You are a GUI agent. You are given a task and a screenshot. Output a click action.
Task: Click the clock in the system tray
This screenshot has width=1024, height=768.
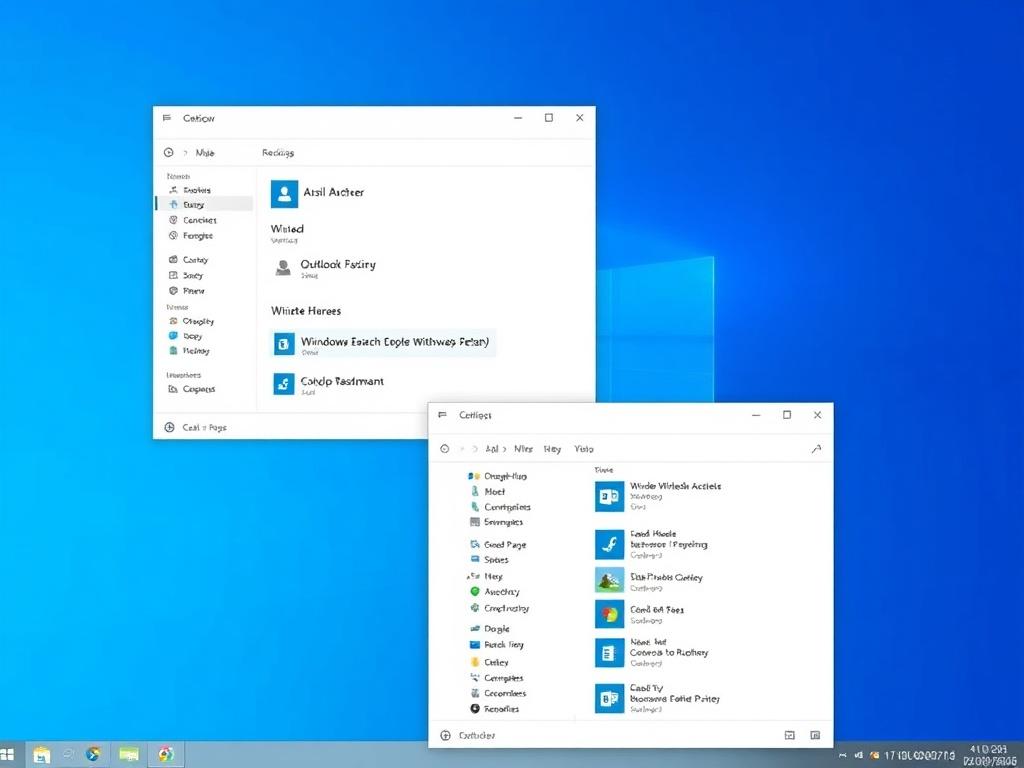[x=985, y=752]
